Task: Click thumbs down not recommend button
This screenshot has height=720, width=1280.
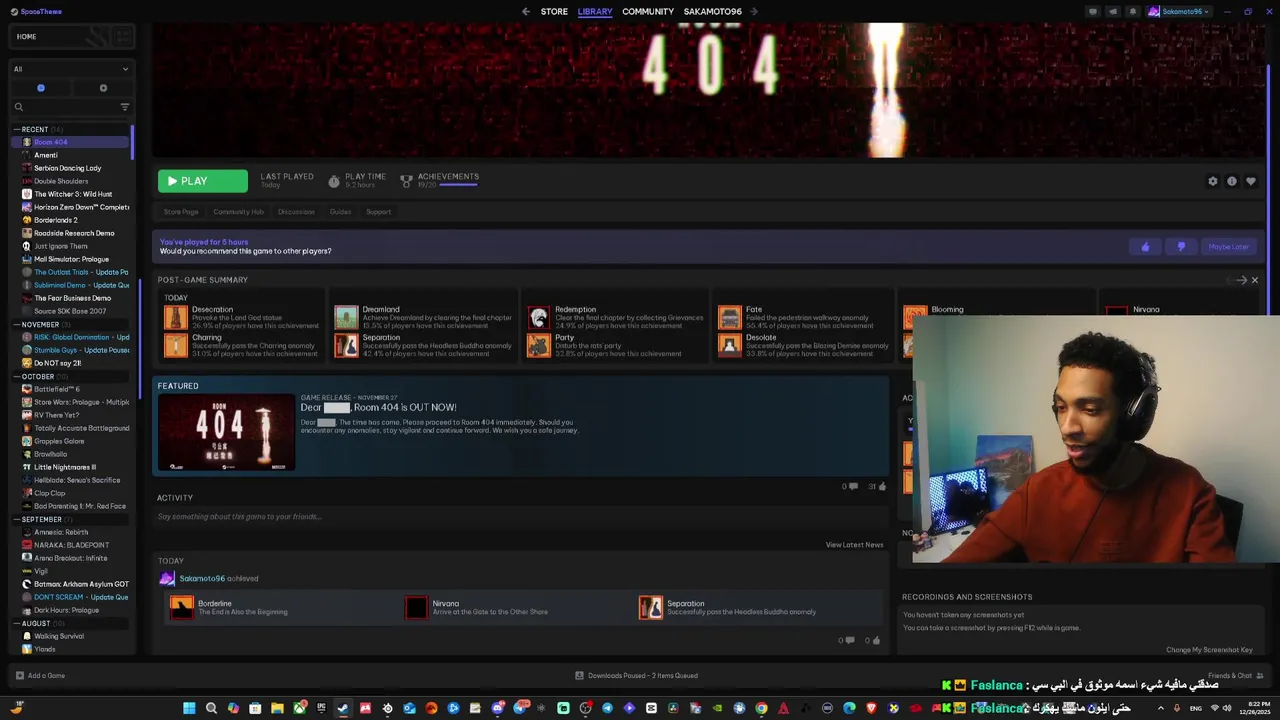Action: pos(1181,247)
